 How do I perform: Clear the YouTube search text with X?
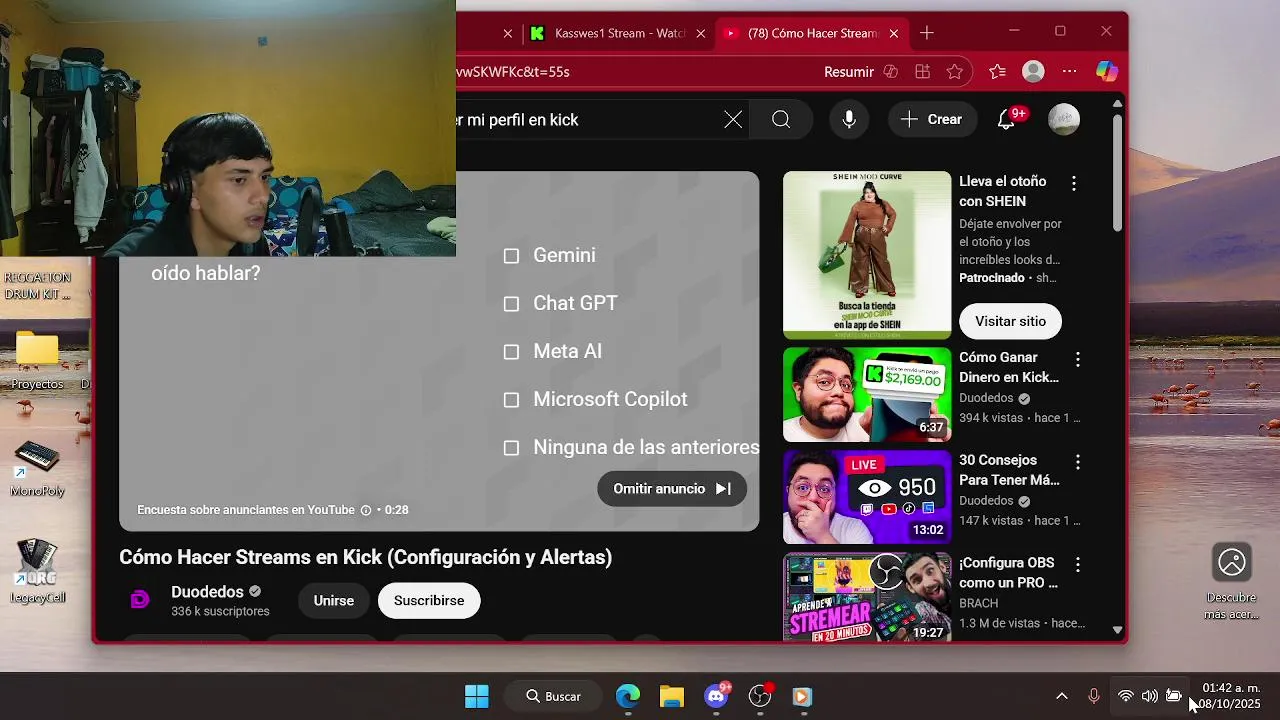(733, 120)
